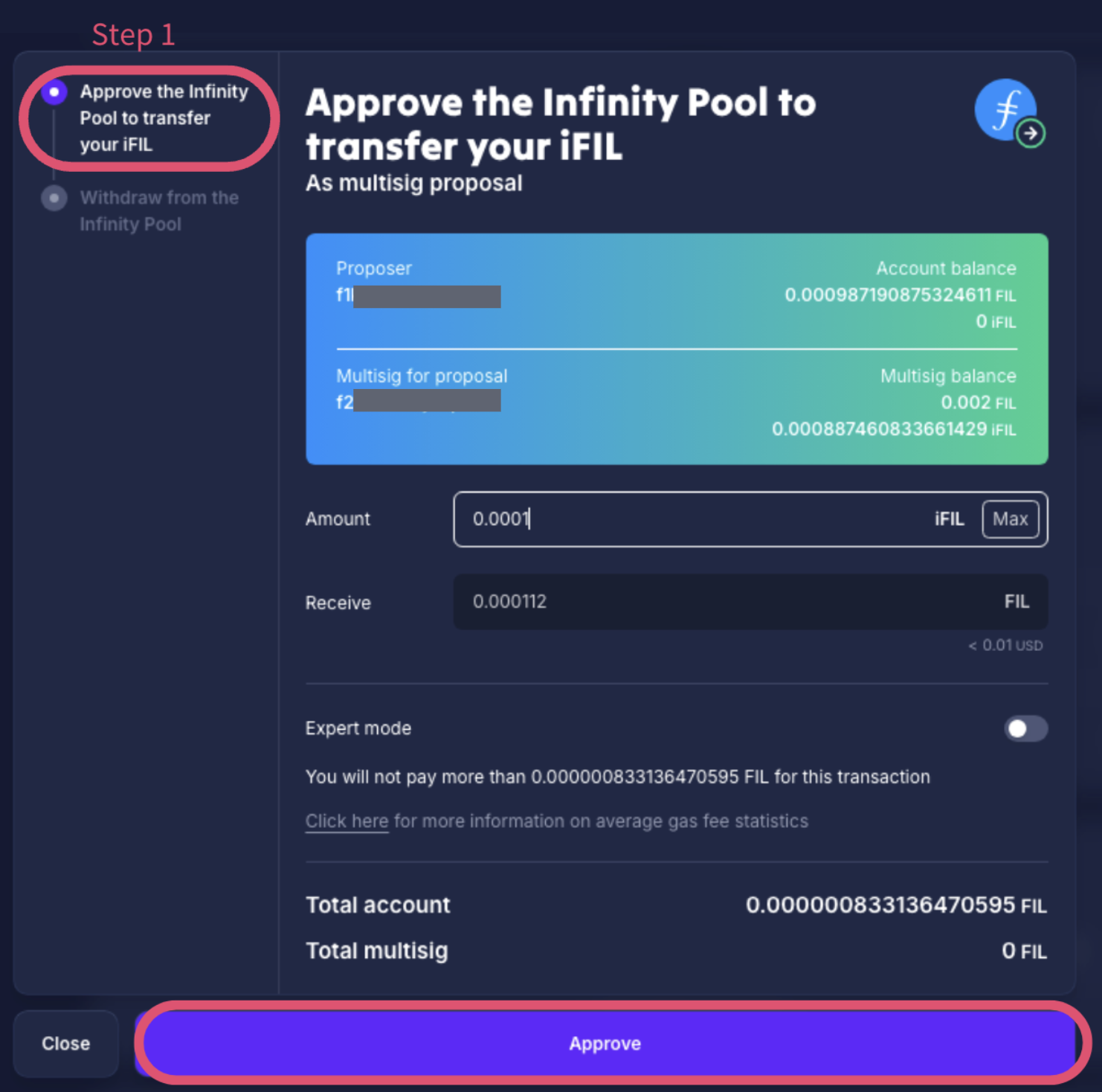Click the Filecoin logo icon
This screenshot has height=1092, width=1102.
pyautogui.click(x=1004, y=109)
